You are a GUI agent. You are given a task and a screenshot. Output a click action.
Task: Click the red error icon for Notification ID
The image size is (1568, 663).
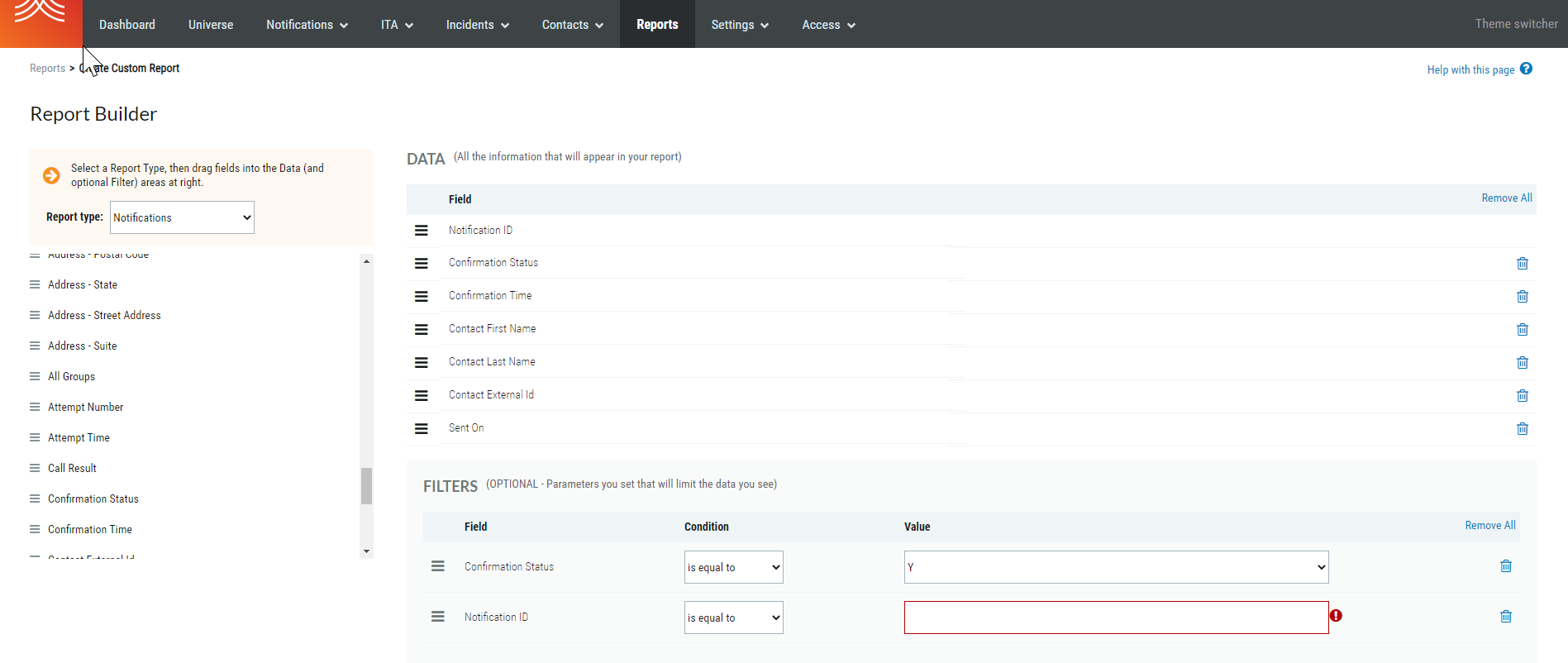point(1336,616)
